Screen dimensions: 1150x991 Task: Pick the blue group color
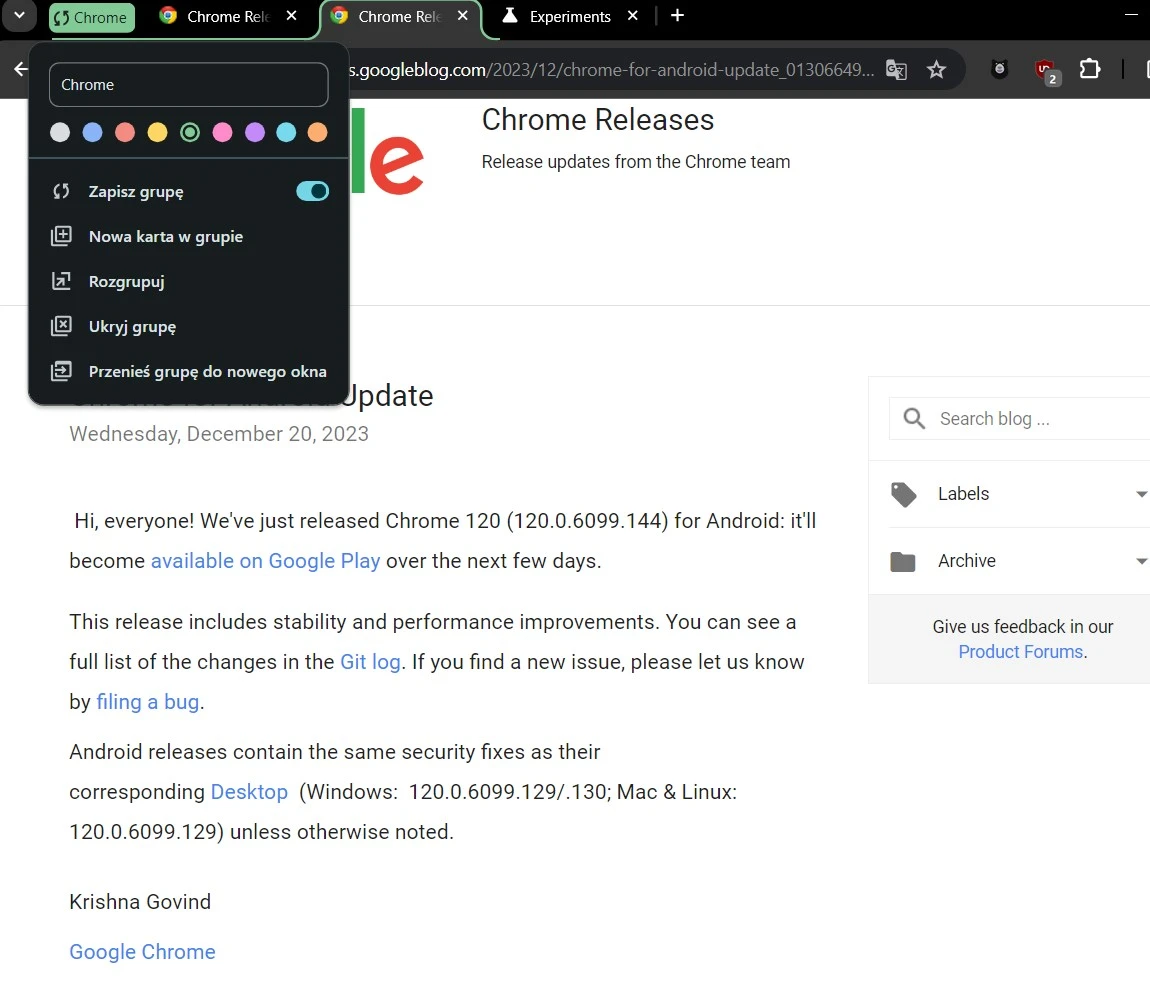(92, 132)
